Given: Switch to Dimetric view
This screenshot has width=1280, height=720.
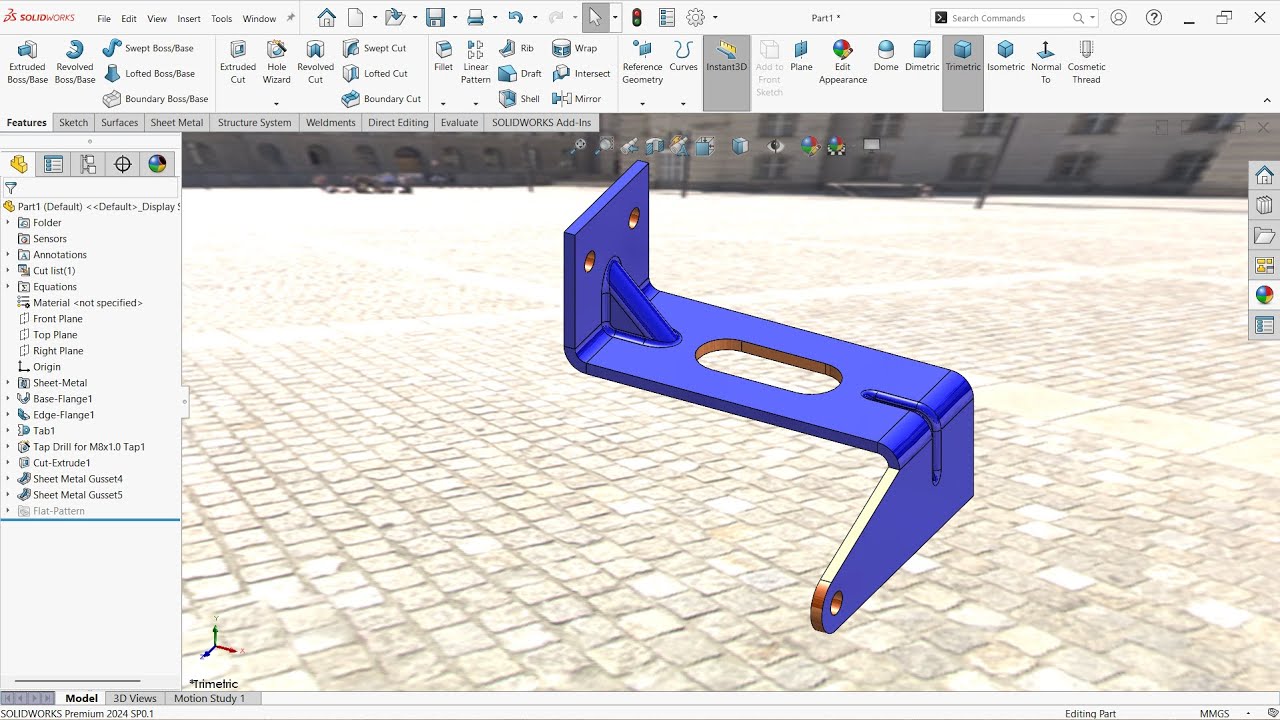Looking at the screenshot, I should coord(922,56).
